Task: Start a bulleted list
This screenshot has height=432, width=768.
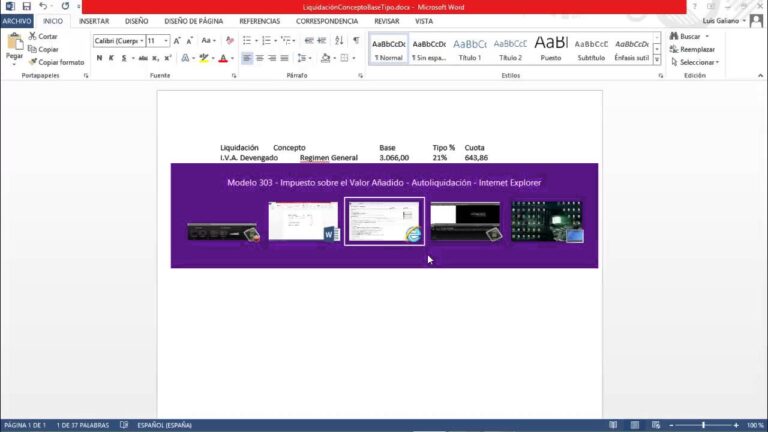Action: click(x=247, y=41)
